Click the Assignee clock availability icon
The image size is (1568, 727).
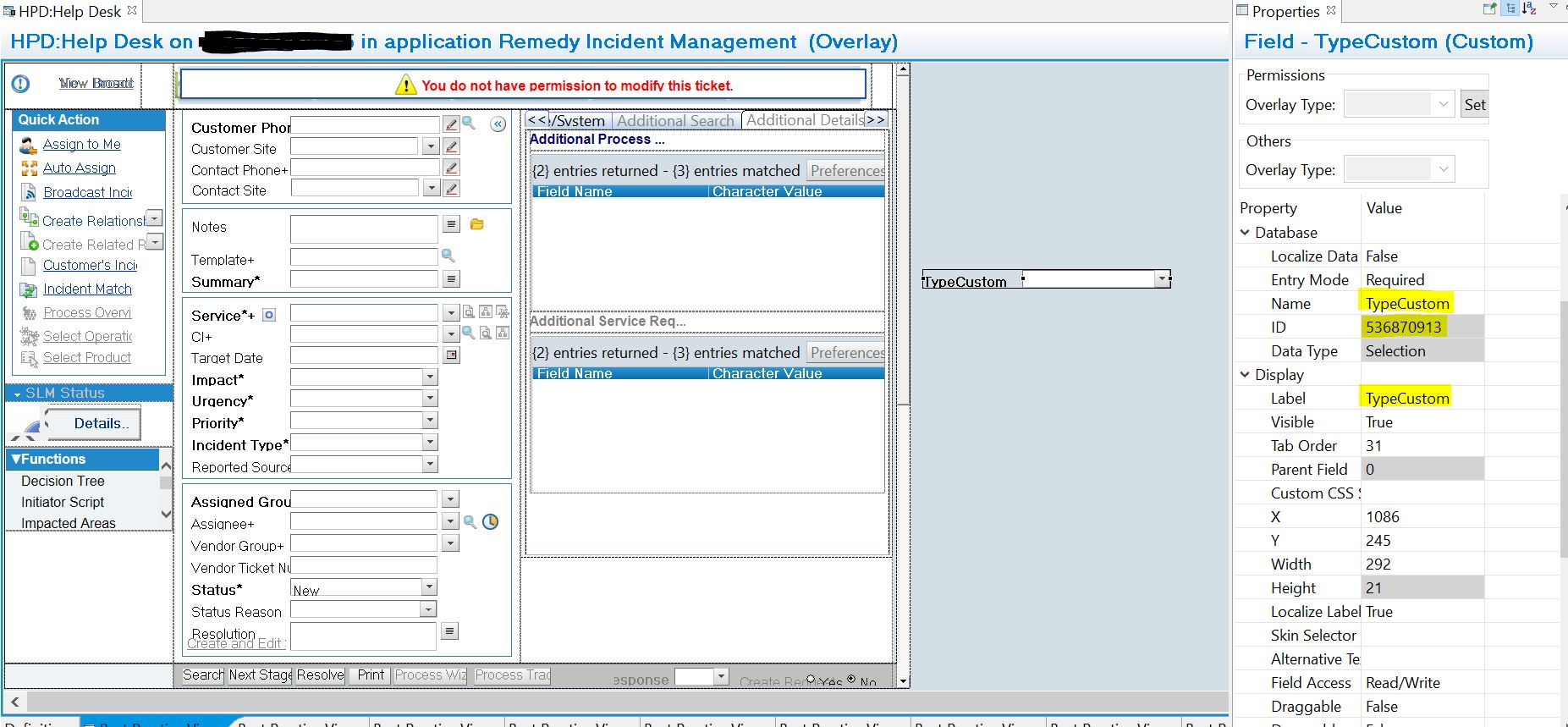coord(491,522)
